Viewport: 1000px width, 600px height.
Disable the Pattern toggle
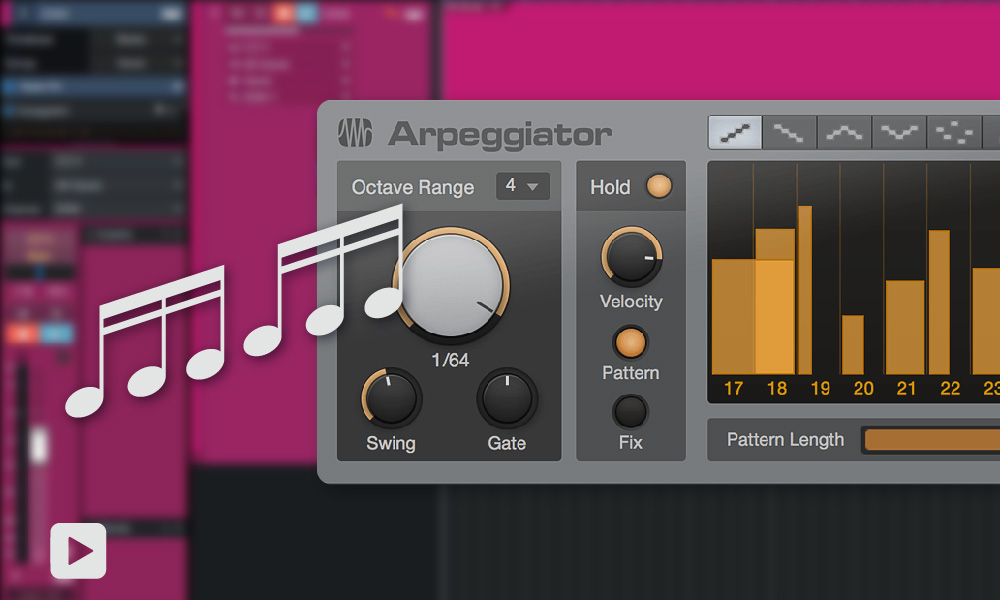[630, 343]
